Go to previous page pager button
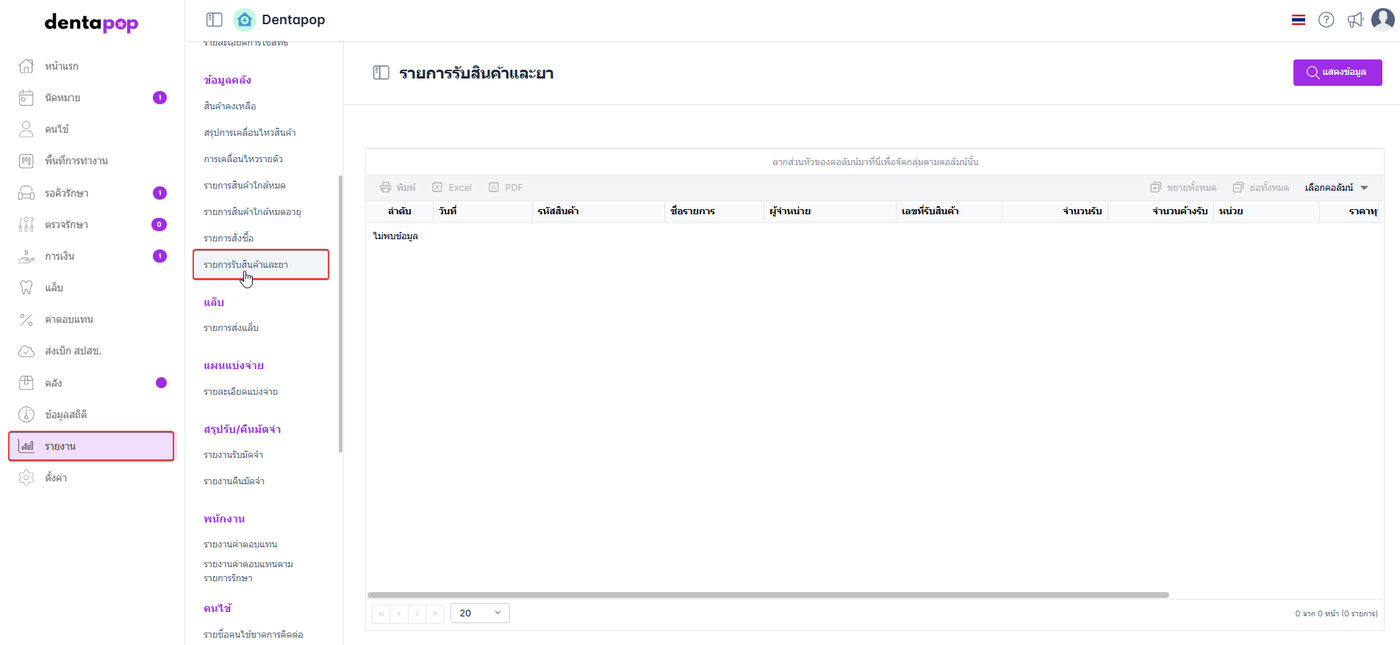Image resolution: width=1400 pixels, height=645 pixels. [x=399, y=613]
